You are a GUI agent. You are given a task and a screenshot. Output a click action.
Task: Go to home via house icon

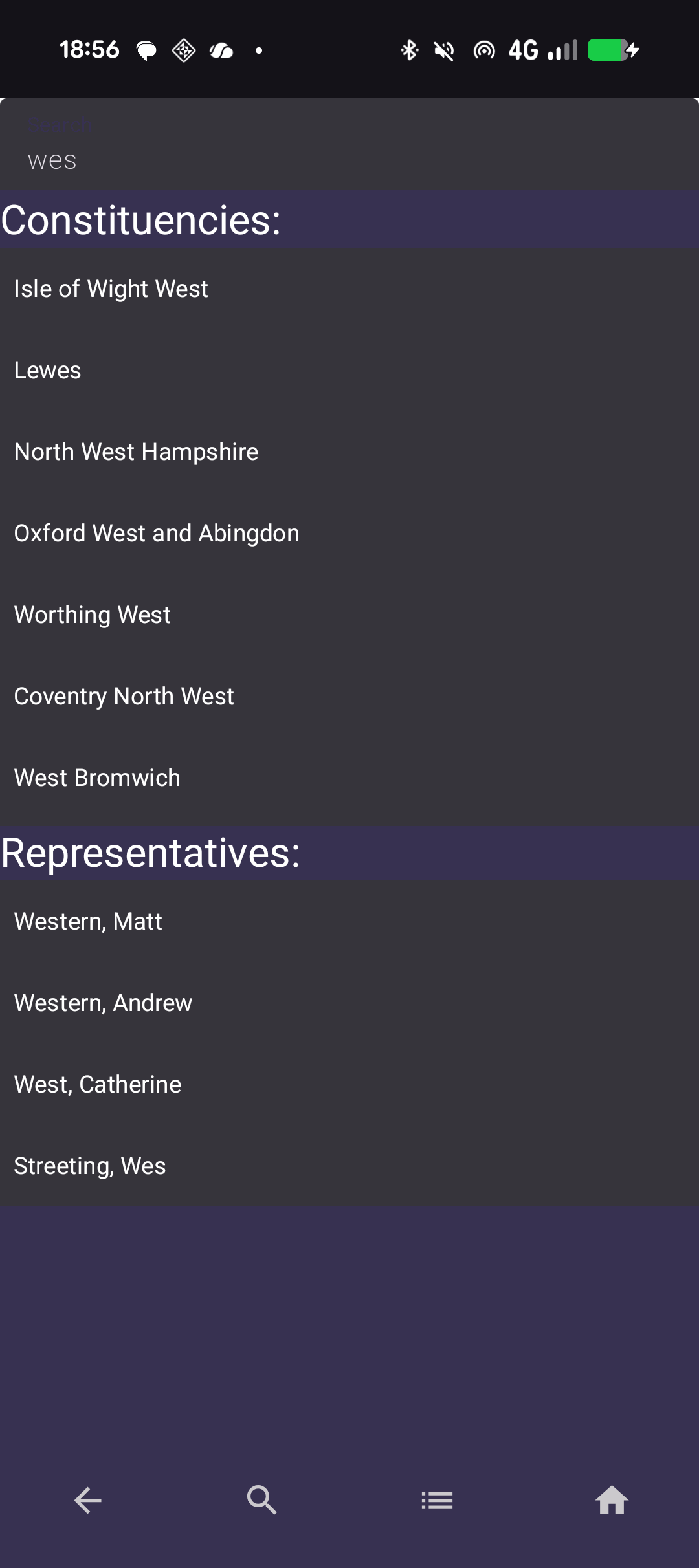[x=612, y=1500]
